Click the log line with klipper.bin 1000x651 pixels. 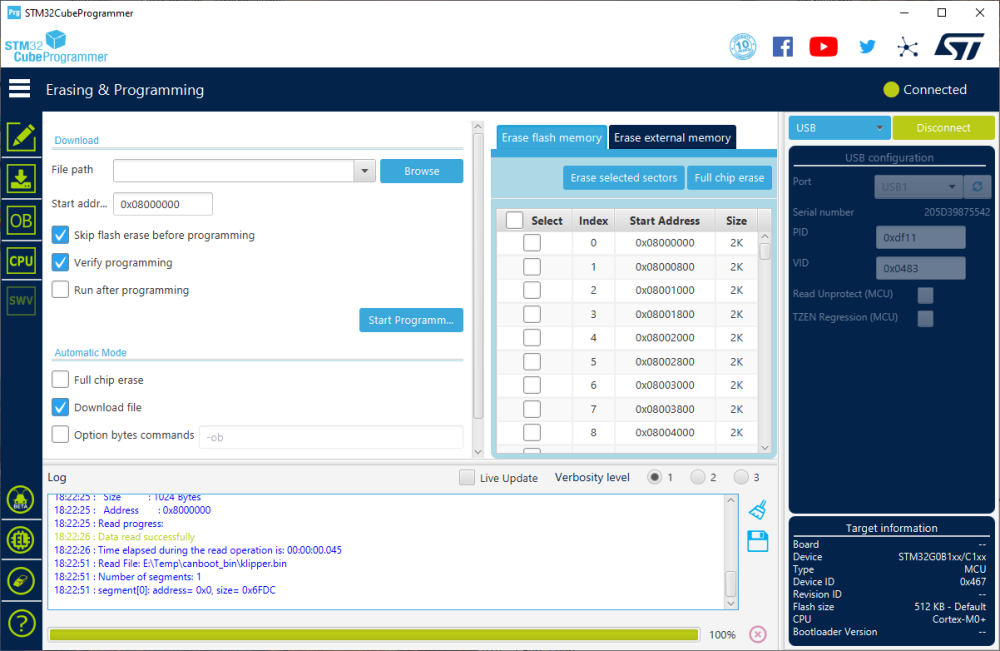coord(170,564)
